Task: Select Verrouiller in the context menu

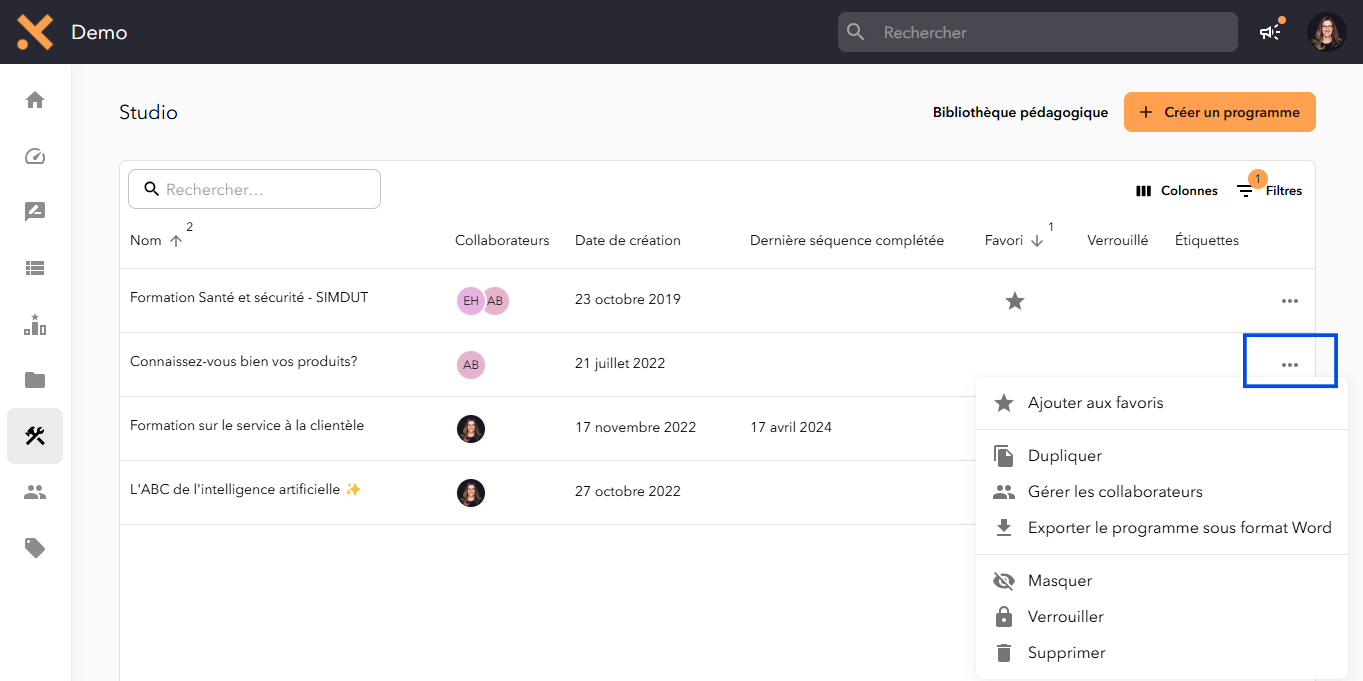Action: click(1162, 617)
